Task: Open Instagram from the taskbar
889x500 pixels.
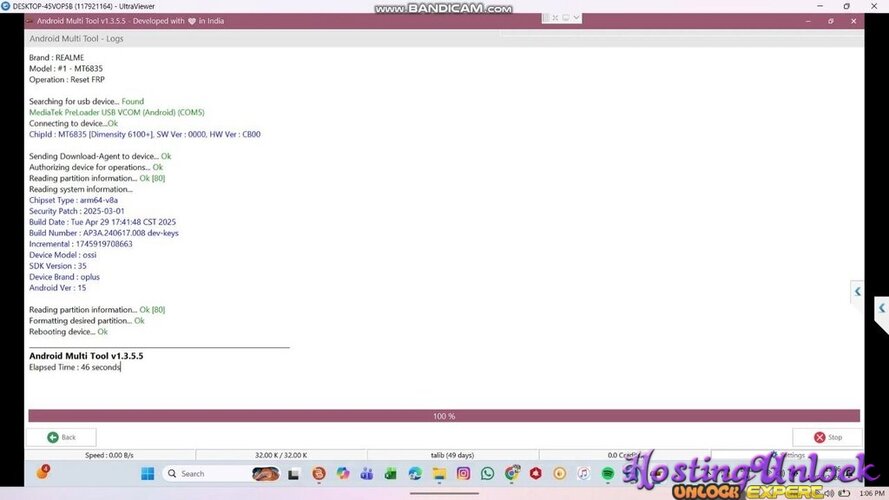Action: (x=463, y=473)
